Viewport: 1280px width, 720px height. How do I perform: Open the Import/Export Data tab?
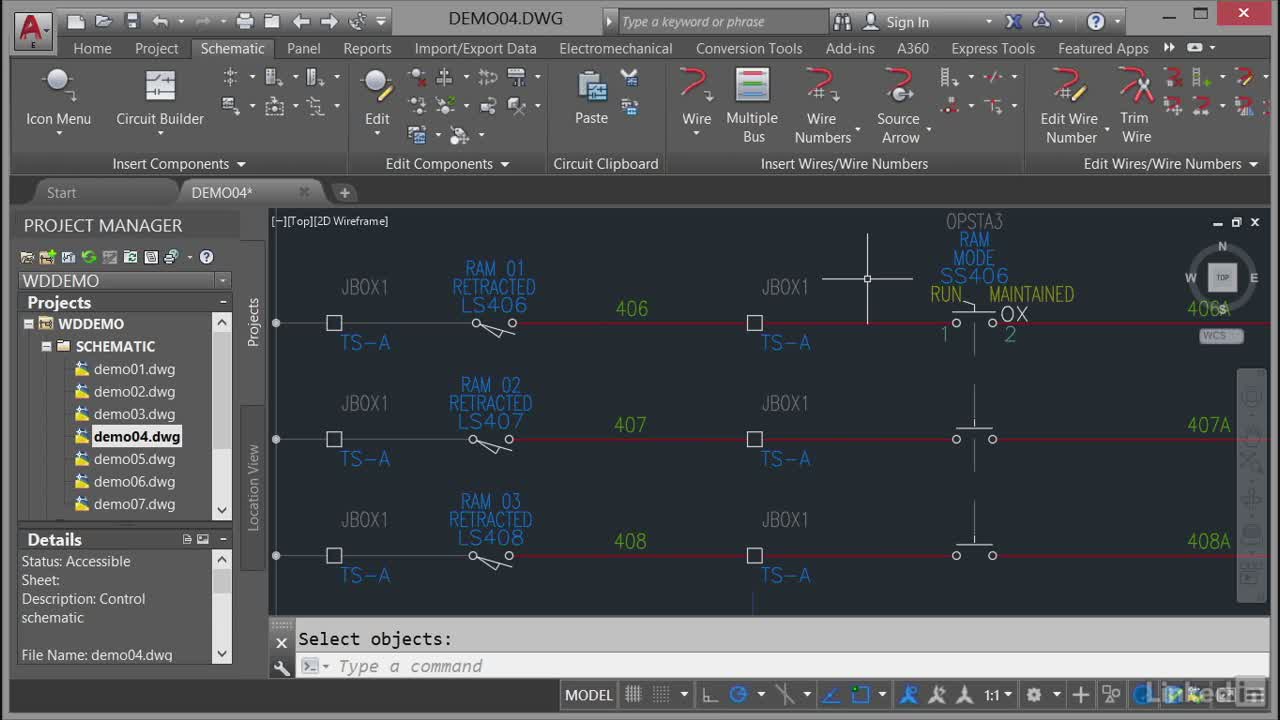(476, 48)
